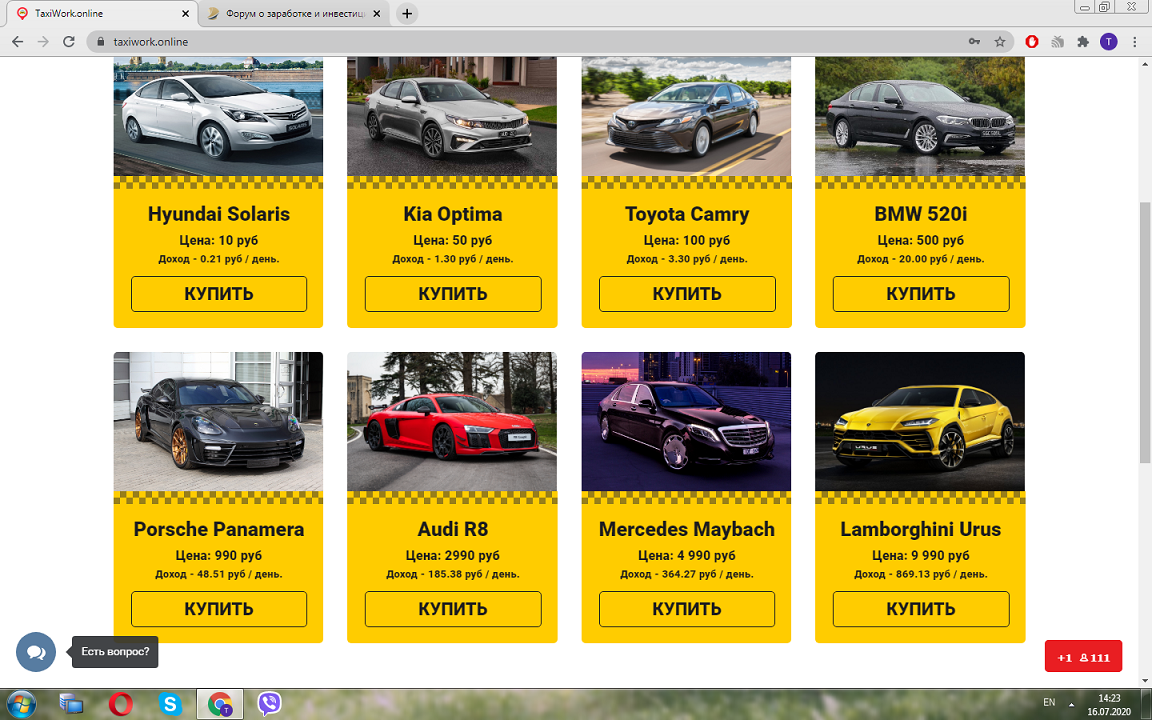Open Viber from the taskbar

point(270,704)
